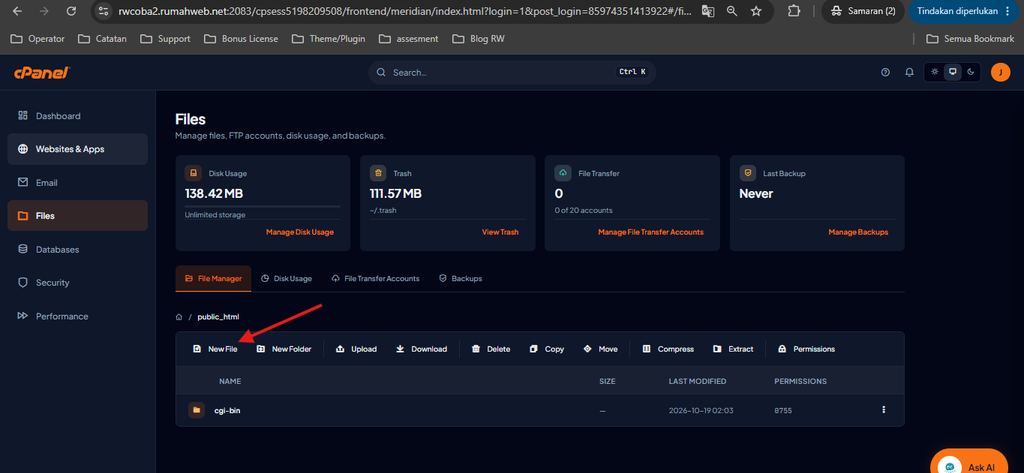Create a New File

click(216, 349)
